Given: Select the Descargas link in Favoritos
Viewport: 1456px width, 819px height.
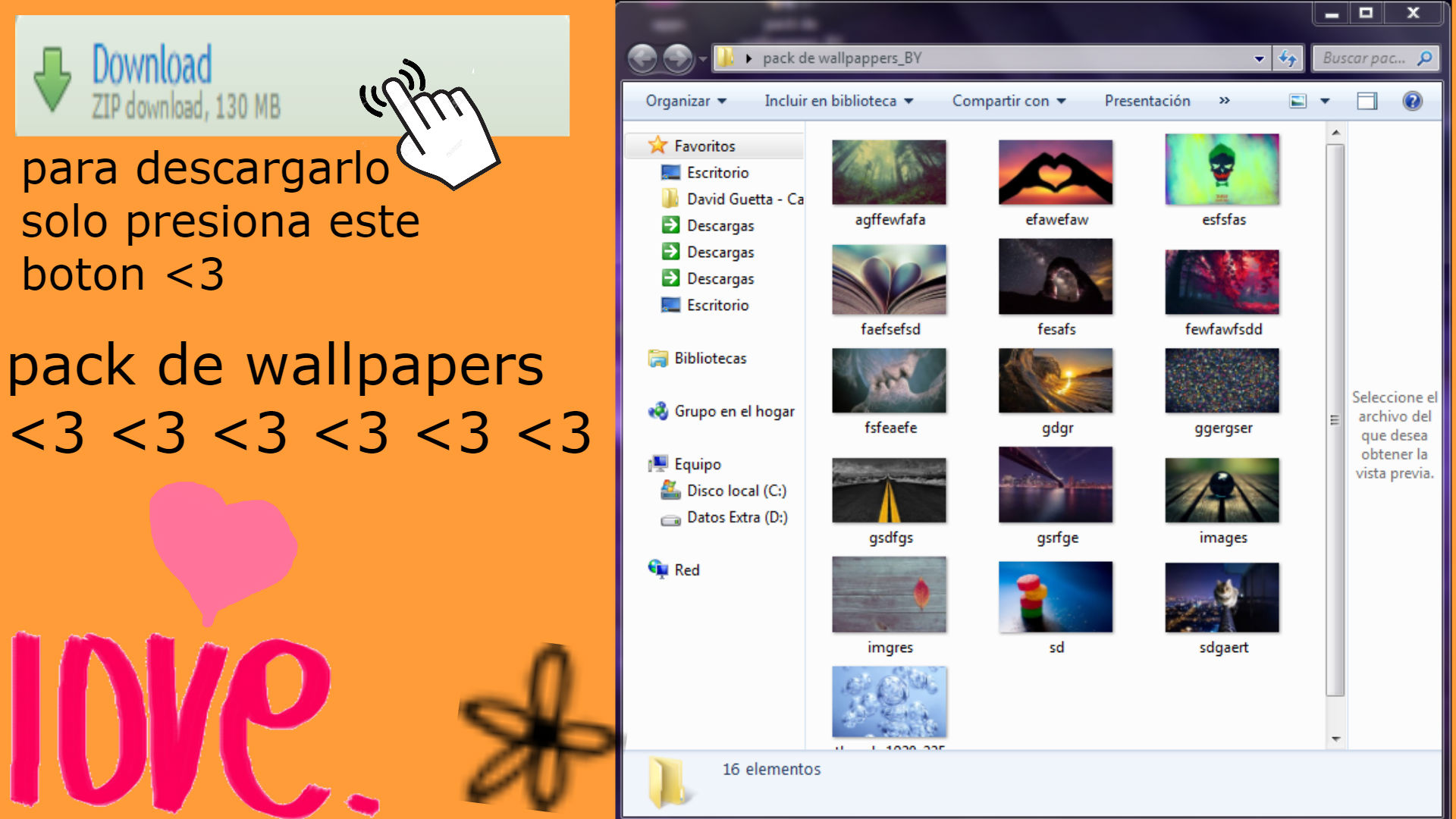Looking at the screenshot, I should pyautogui.click(x=719, y=225).
